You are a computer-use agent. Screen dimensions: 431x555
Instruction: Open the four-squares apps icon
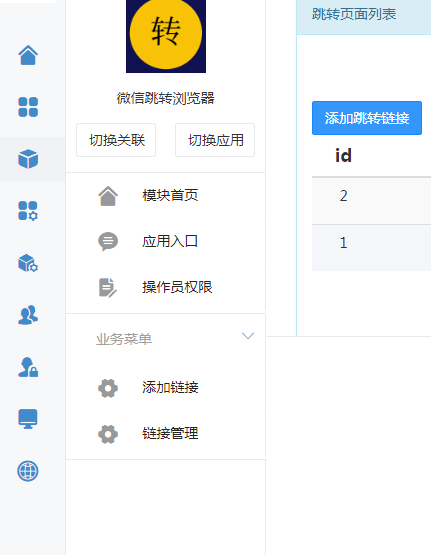pos(28,107)
